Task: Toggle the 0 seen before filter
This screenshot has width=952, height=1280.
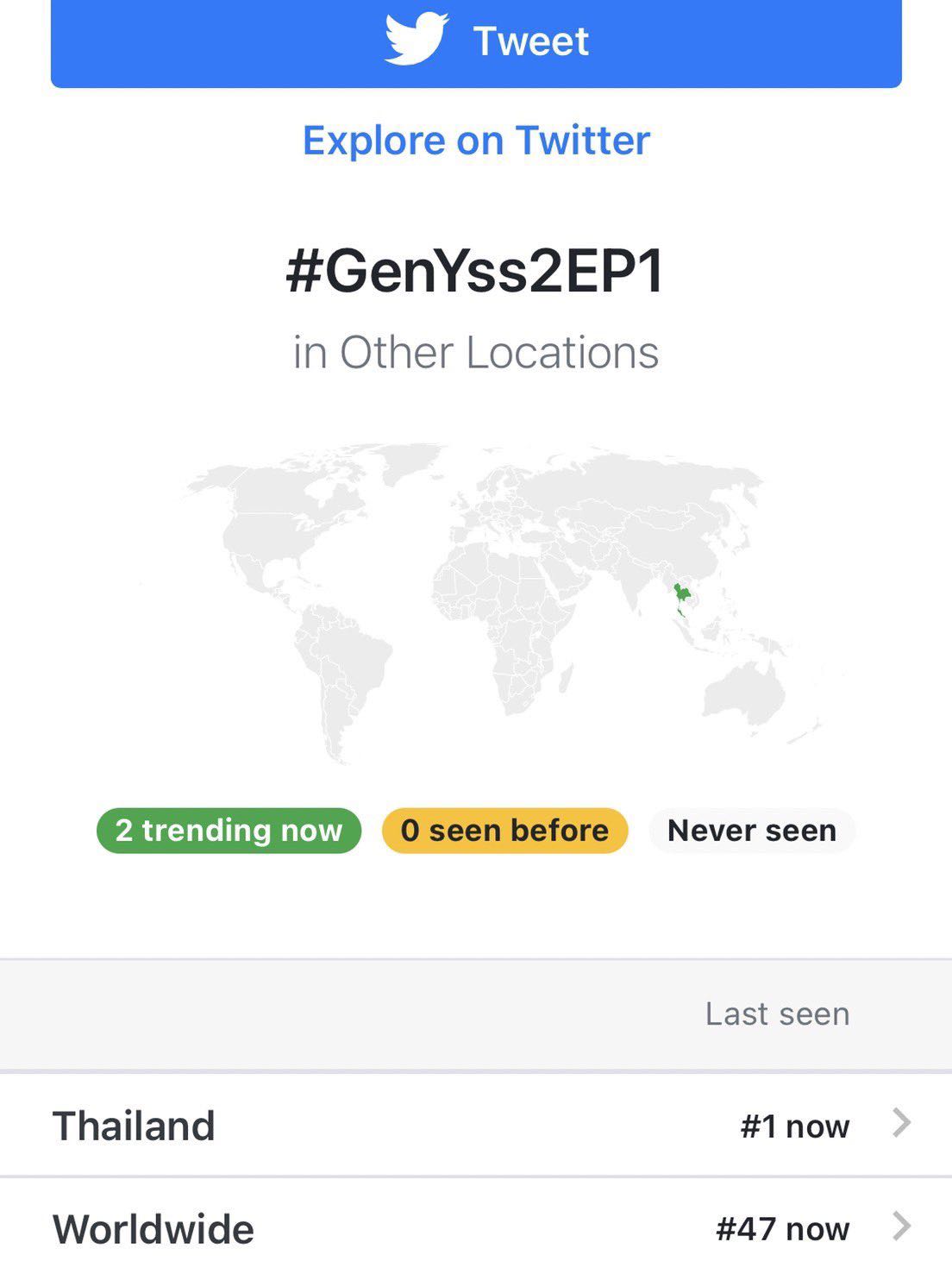Action: pyautogui.click(x=504, y=831)
